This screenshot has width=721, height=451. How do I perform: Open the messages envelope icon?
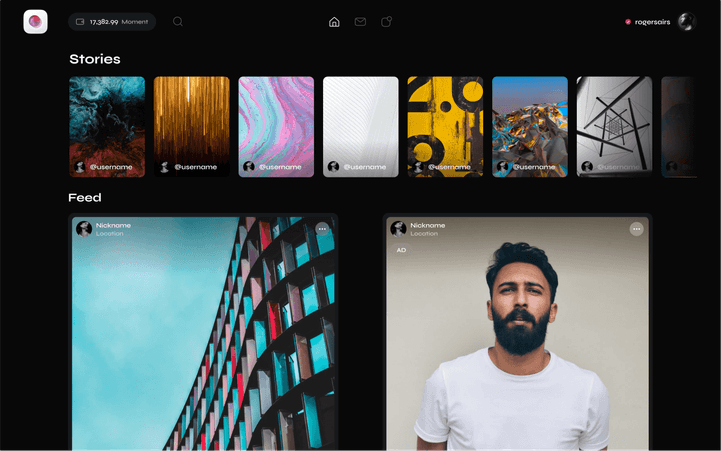coord(360,22)
